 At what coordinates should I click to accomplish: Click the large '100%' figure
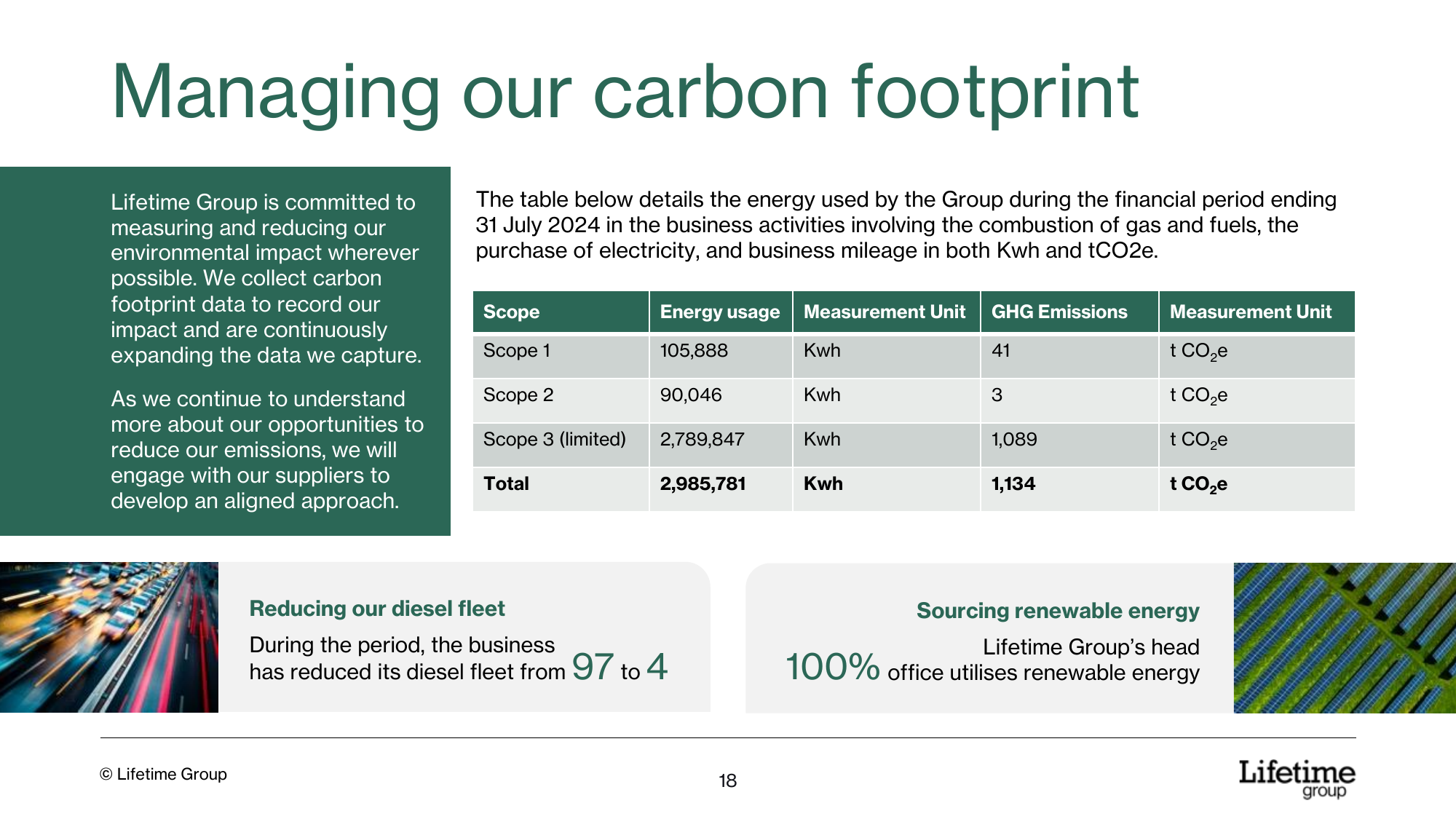coord(833,667)
